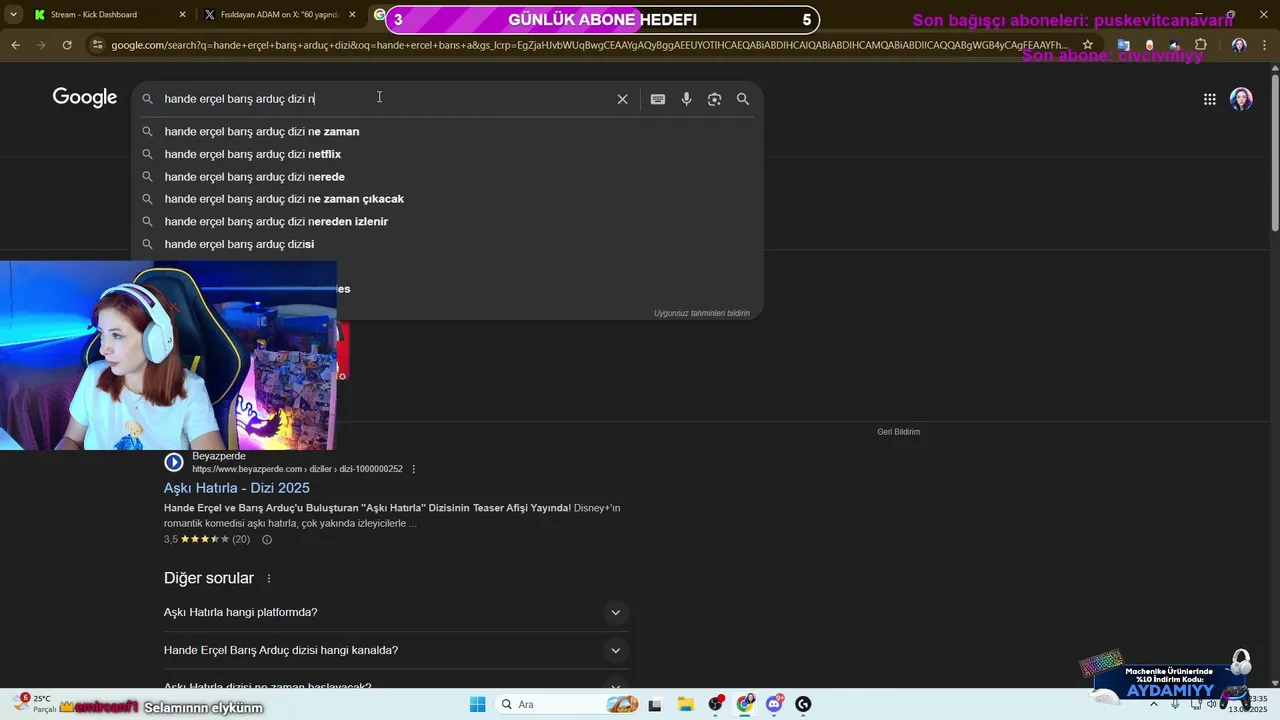Open the Chrome profile avatar
Image resolution: width=1280 pixels, height=720 pixels.
(1239, 45)
